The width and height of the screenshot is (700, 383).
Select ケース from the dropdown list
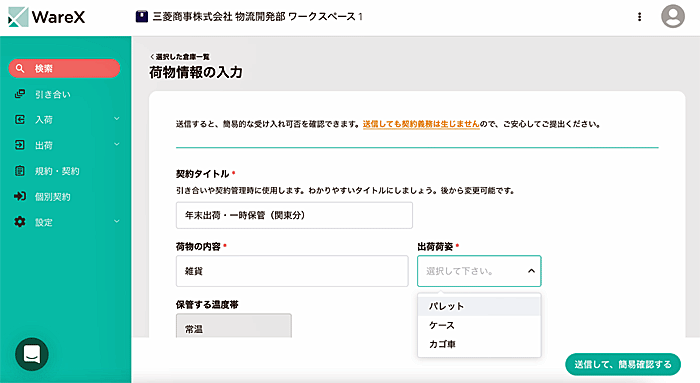coord(479,325)
